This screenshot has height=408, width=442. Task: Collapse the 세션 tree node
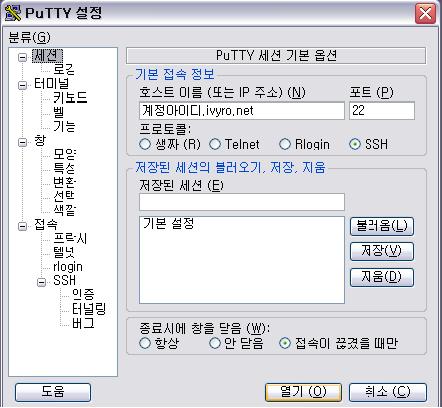(x=22, y=57)
